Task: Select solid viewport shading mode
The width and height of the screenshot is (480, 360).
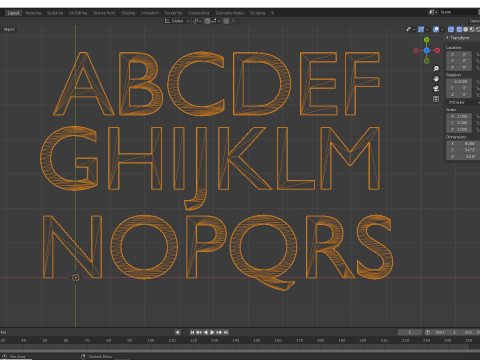Action: (x=466, y=29)
